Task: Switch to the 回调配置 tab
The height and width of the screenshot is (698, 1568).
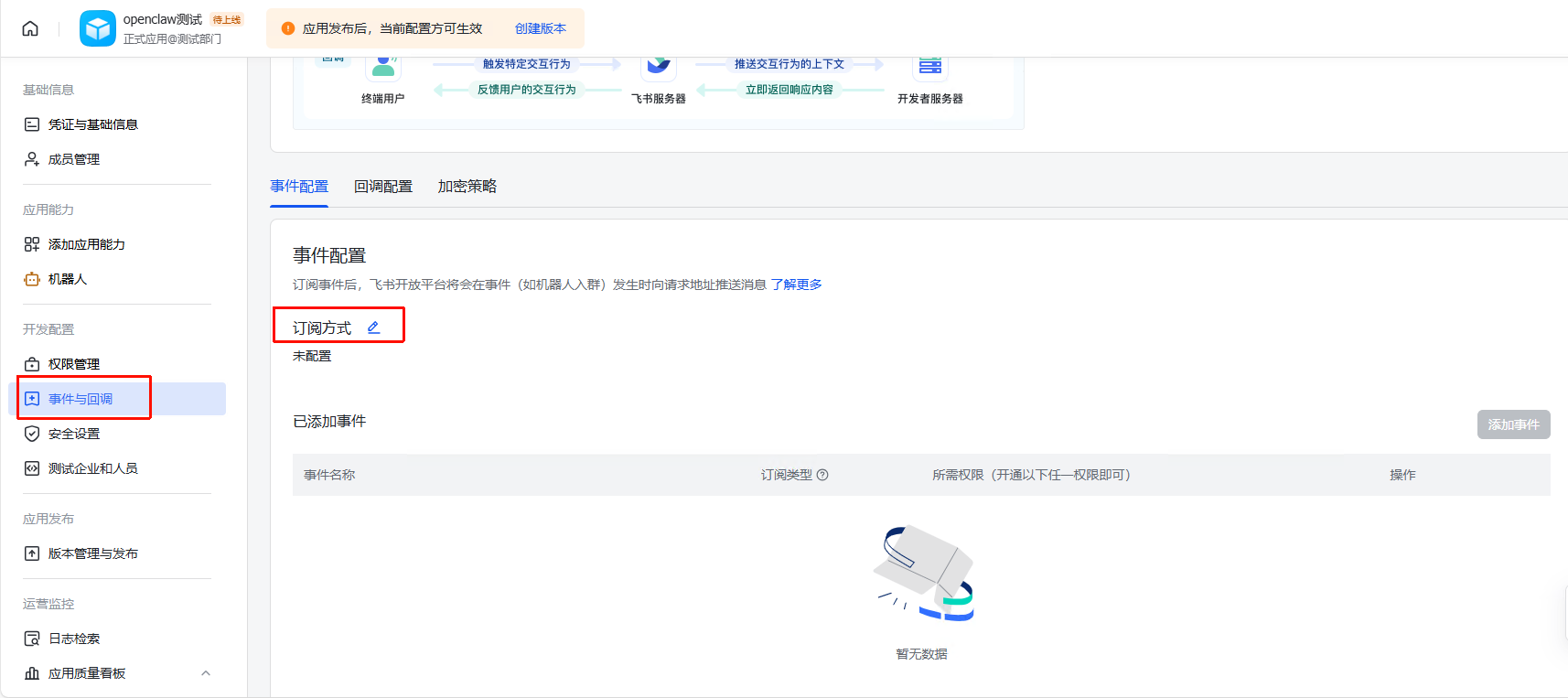Action: tap(383, 187)
